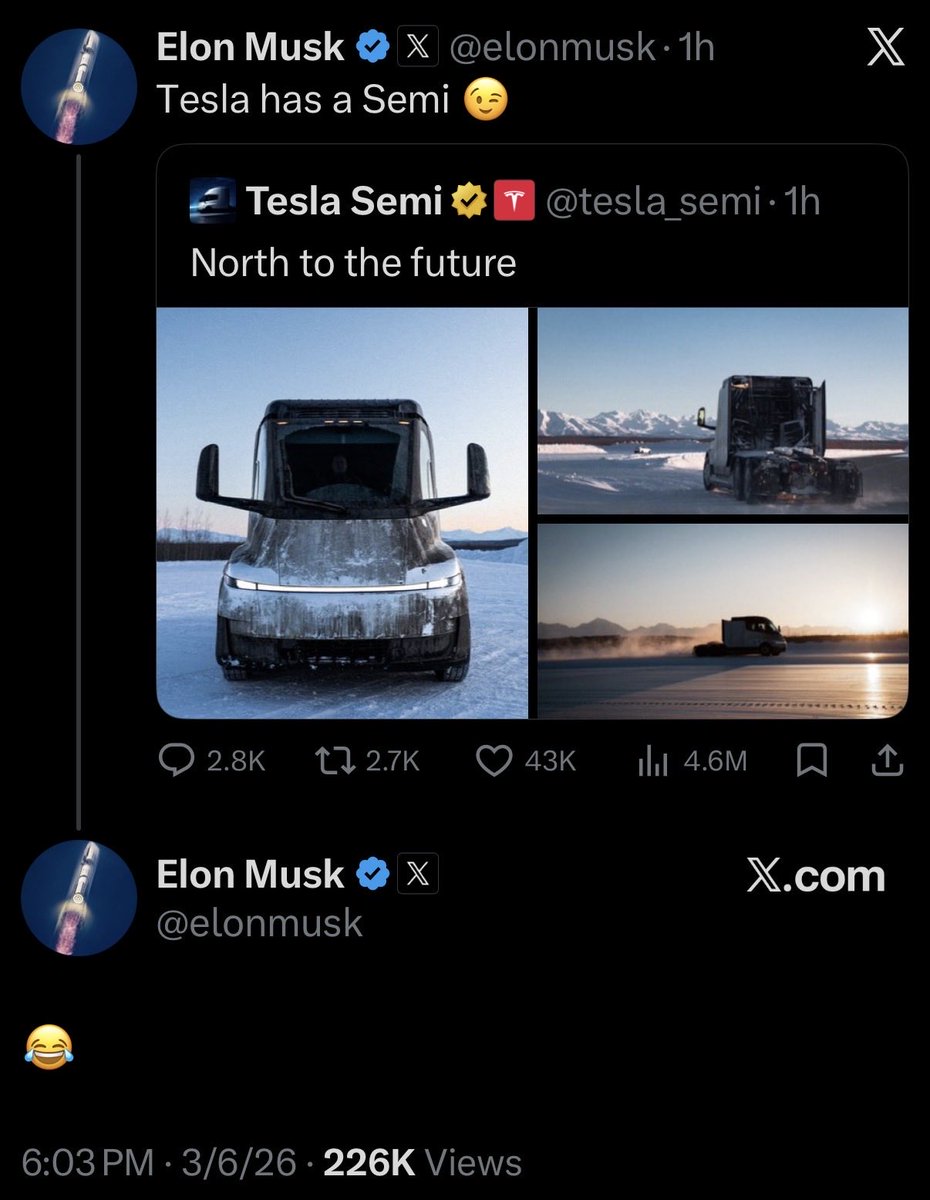Open the front-view Tesla Semi photo
The height and width of the screenshot is (1200, 930).
click(x=342, y=513)
